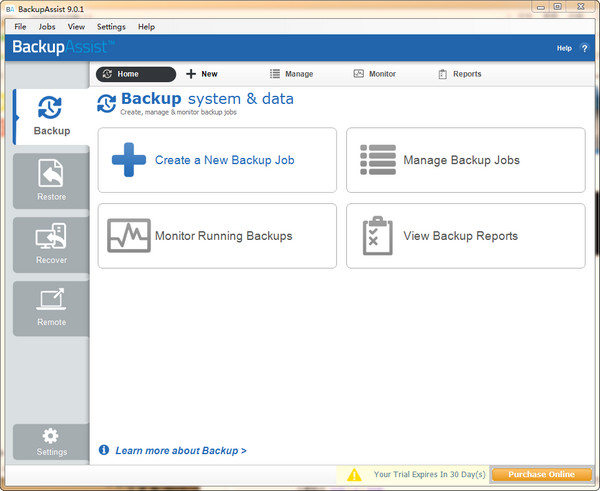Open the Jobs menu

click(47, 27)
